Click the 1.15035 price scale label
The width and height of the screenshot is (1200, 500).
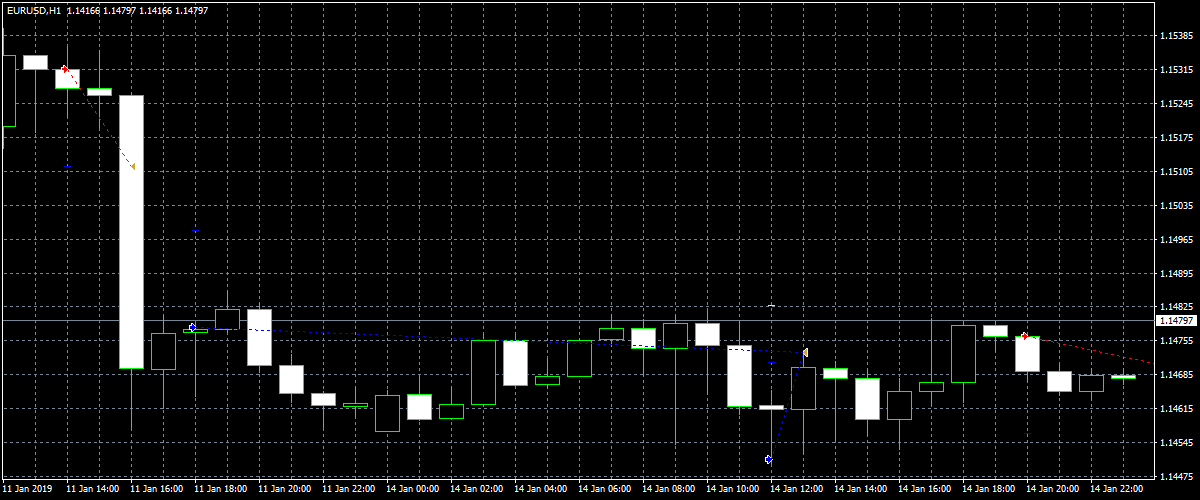pos(1176,206)
